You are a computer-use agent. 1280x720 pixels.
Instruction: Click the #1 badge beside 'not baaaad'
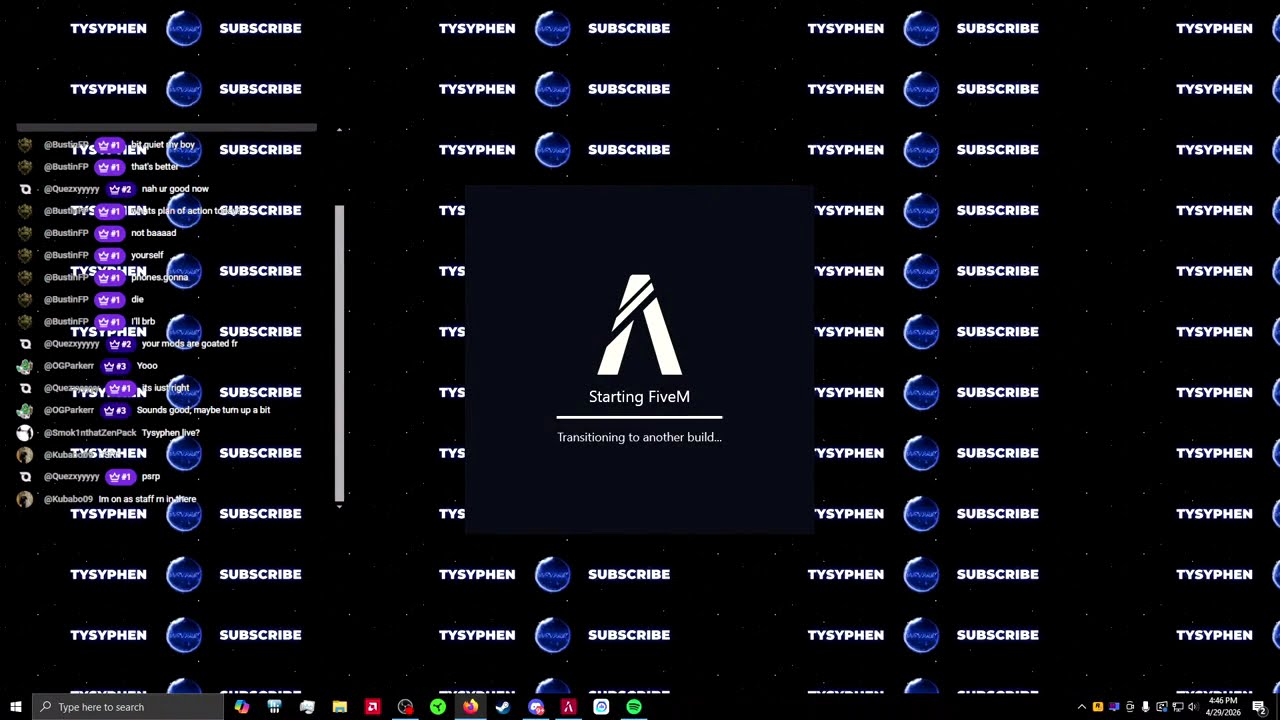[109, 233]
